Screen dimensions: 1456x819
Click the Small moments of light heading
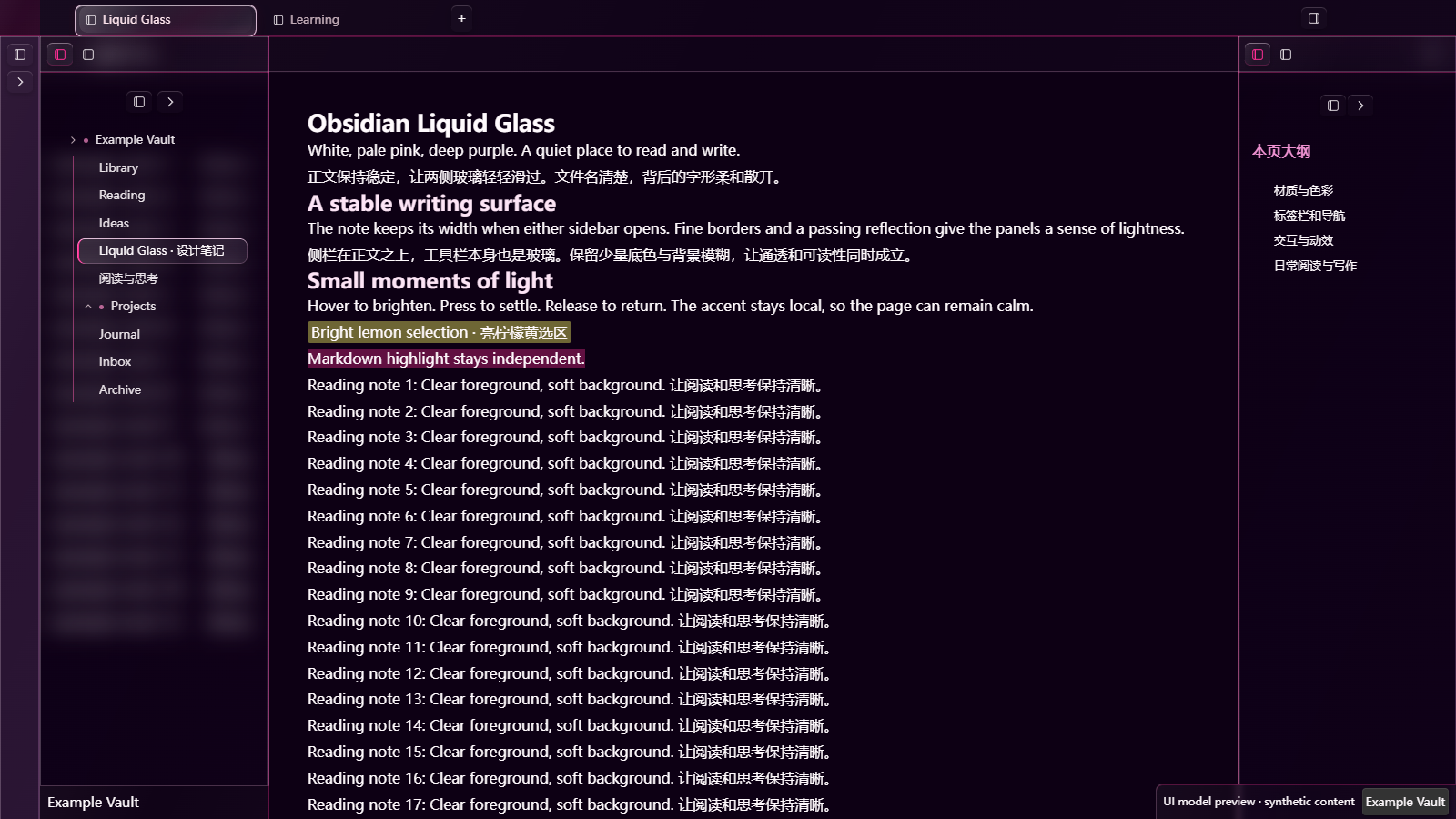[x=430, y=280]
